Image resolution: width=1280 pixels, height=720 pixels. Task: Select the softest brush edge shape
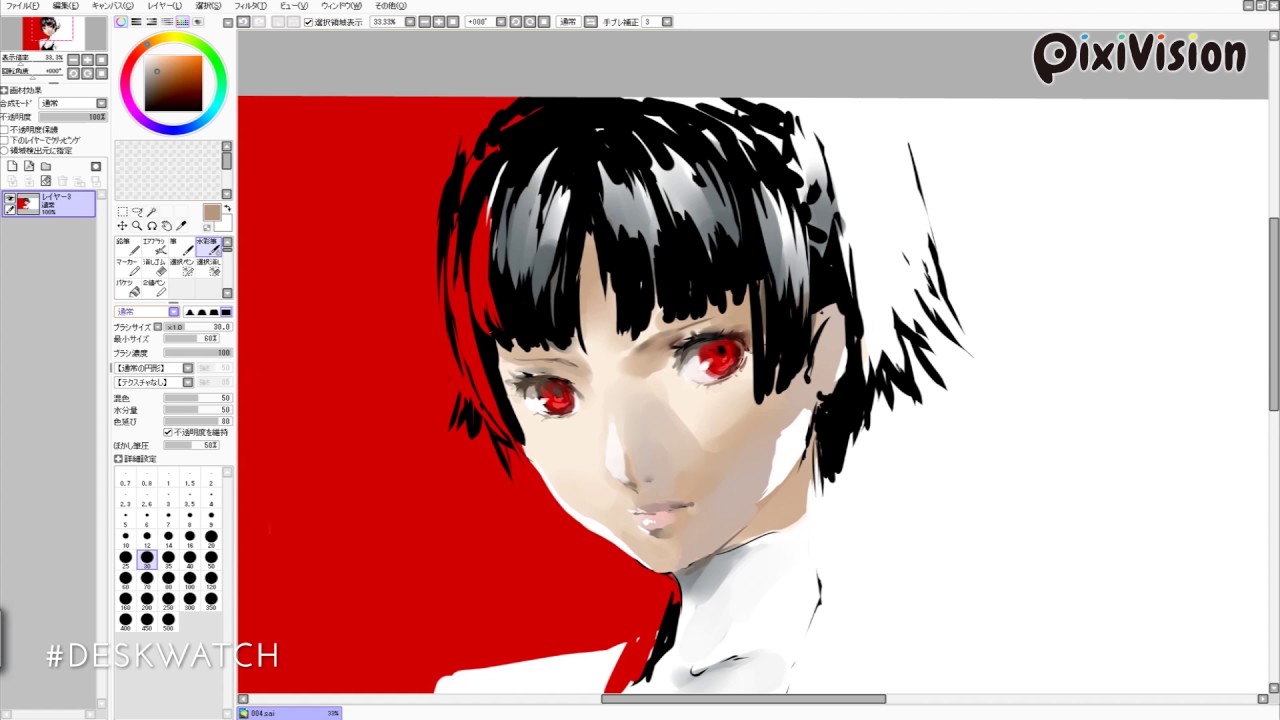coord(190,312)
